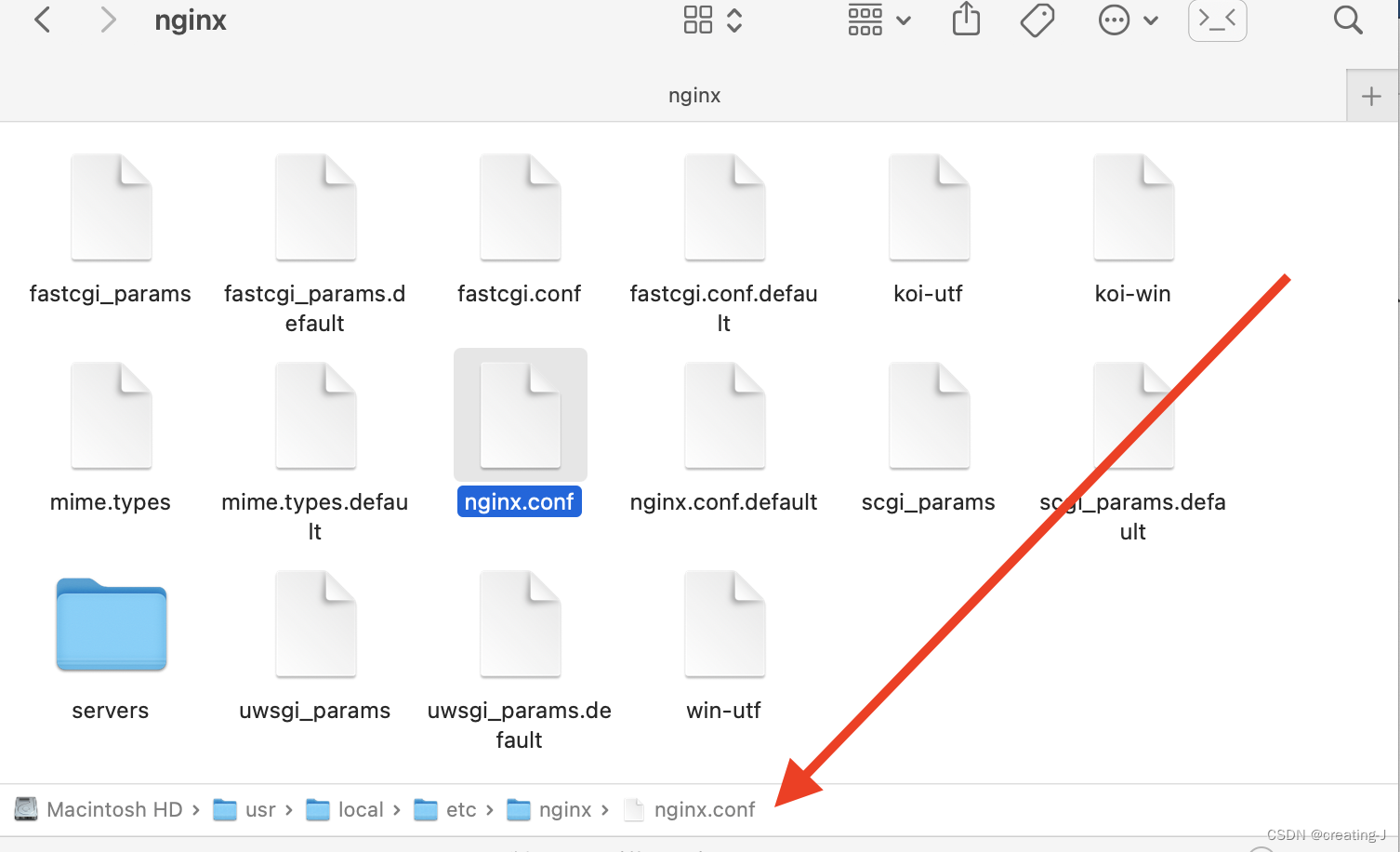Open the ellipsis Action menu
The image size is (1400, 852).
1114,20
